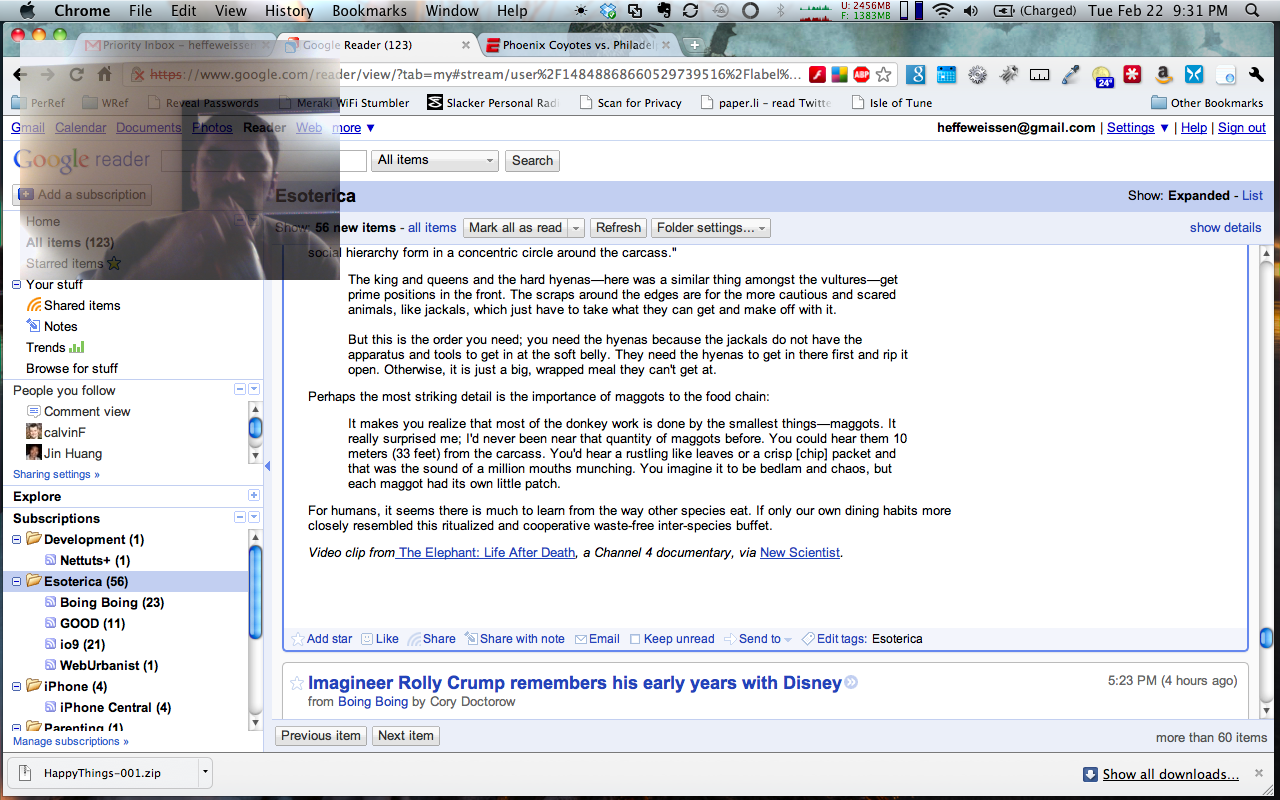Check the Keep unread checkbox
Viewport: 1280px width, 800px height.
[x=635, y=639]
